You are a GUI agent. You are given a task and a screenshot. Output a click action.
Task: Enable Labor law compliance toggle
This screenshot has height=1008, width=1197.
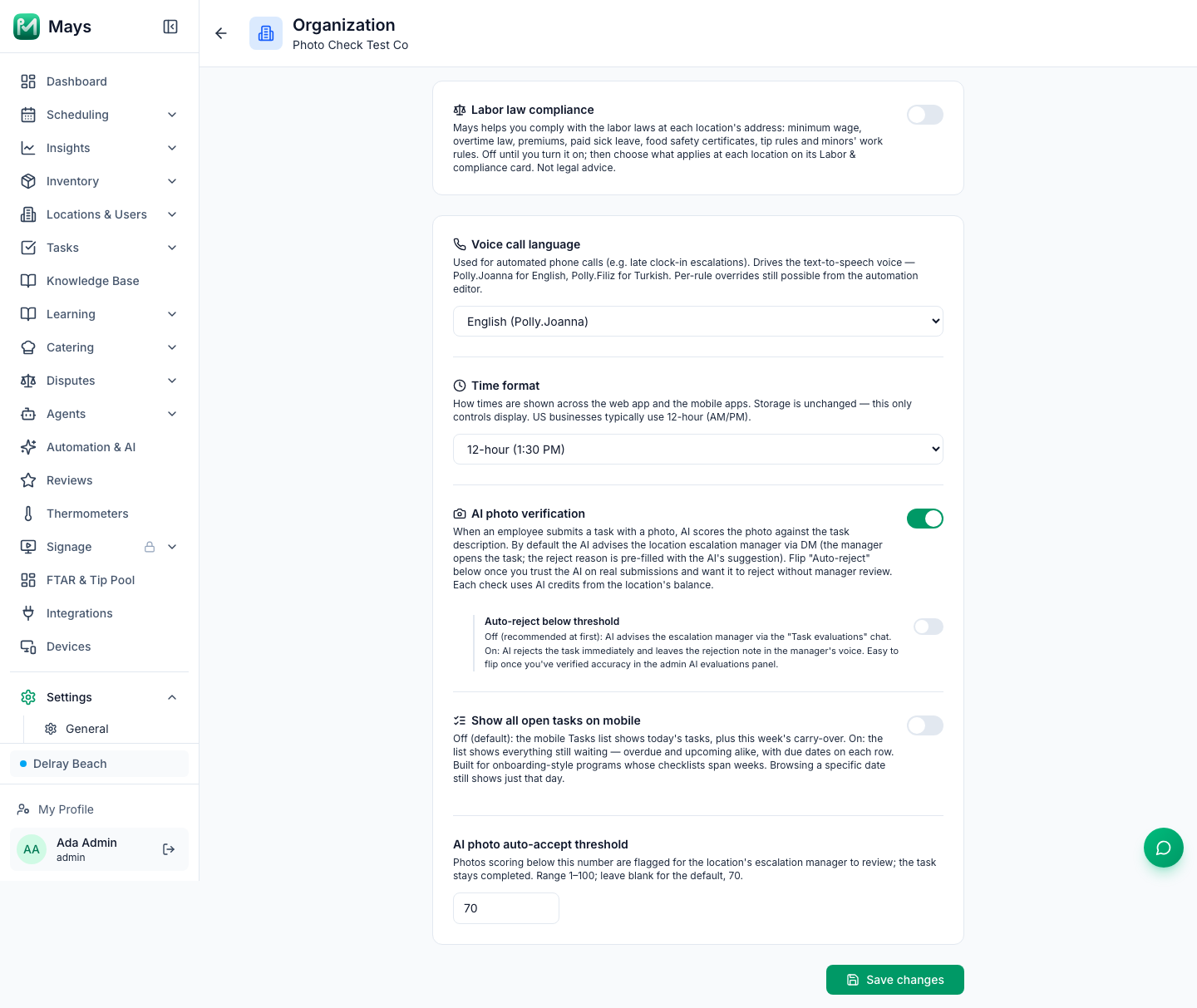coord(925,115)
